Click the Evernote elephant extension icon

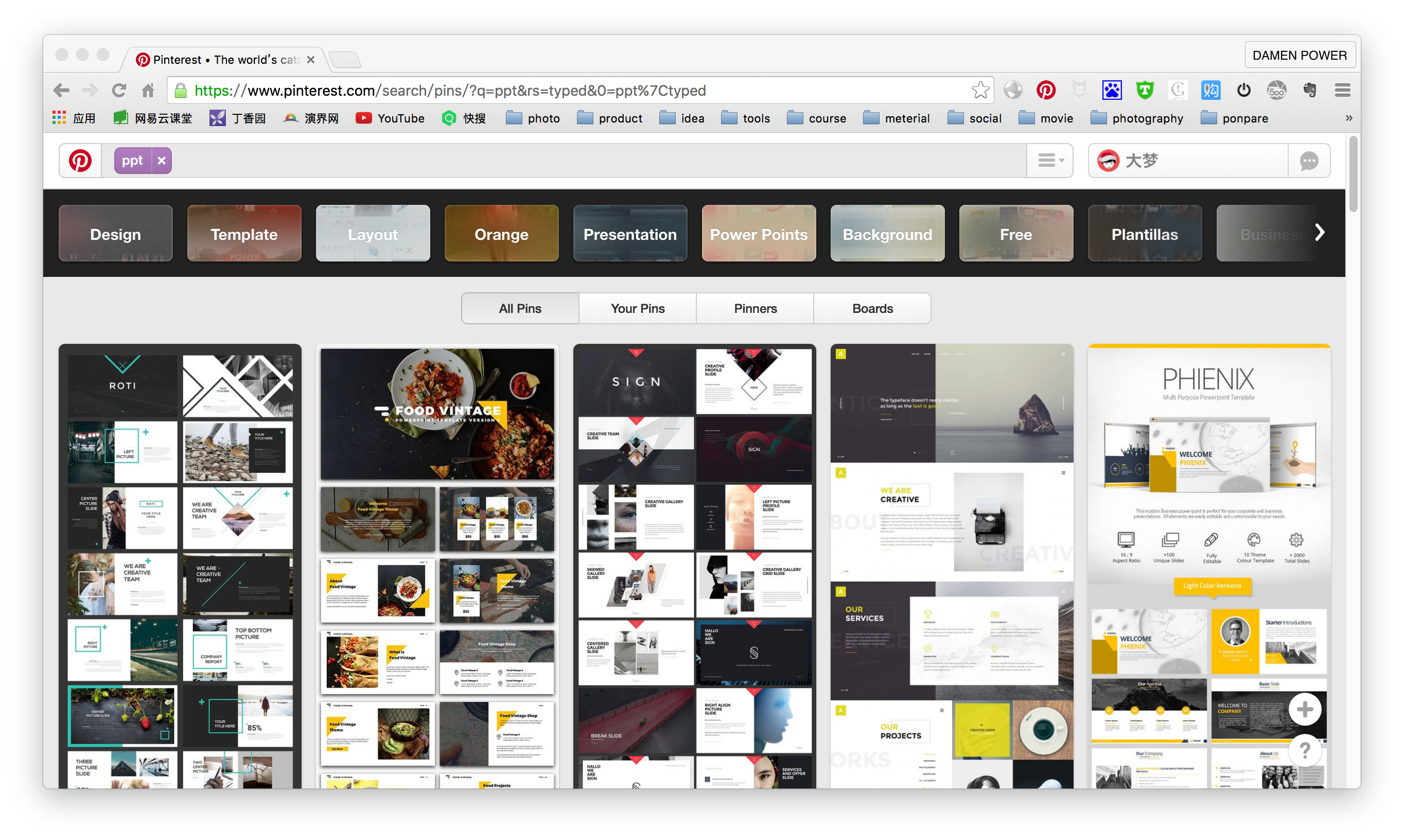(x=1309, y=90)
